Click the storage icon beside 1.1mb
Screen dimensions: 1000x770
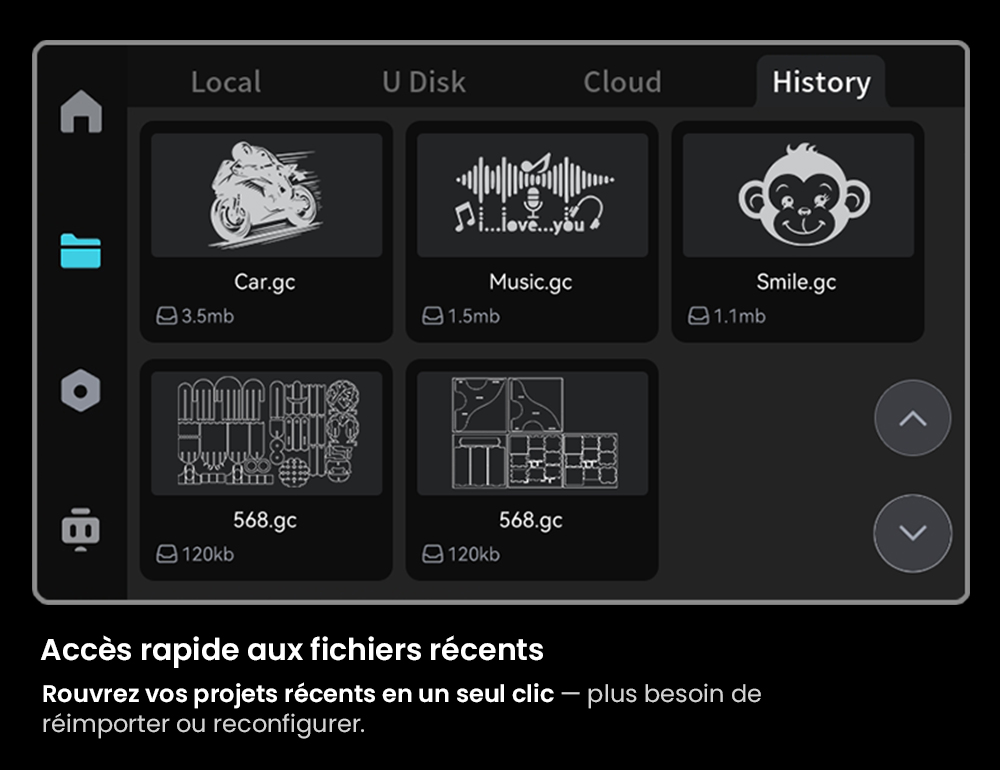(x=698, y=316)
